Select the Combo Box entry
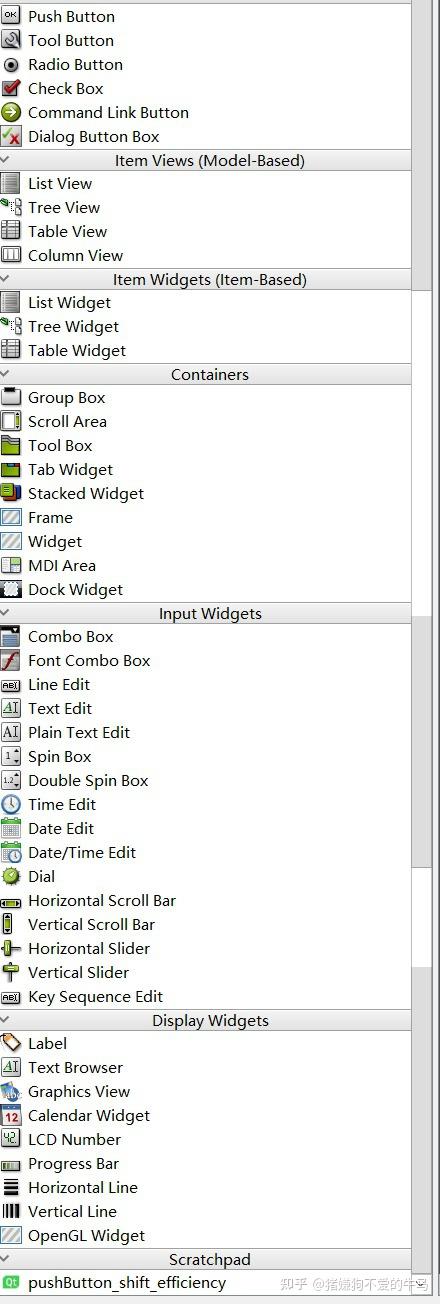440x1304 pixels. [205, 636]
